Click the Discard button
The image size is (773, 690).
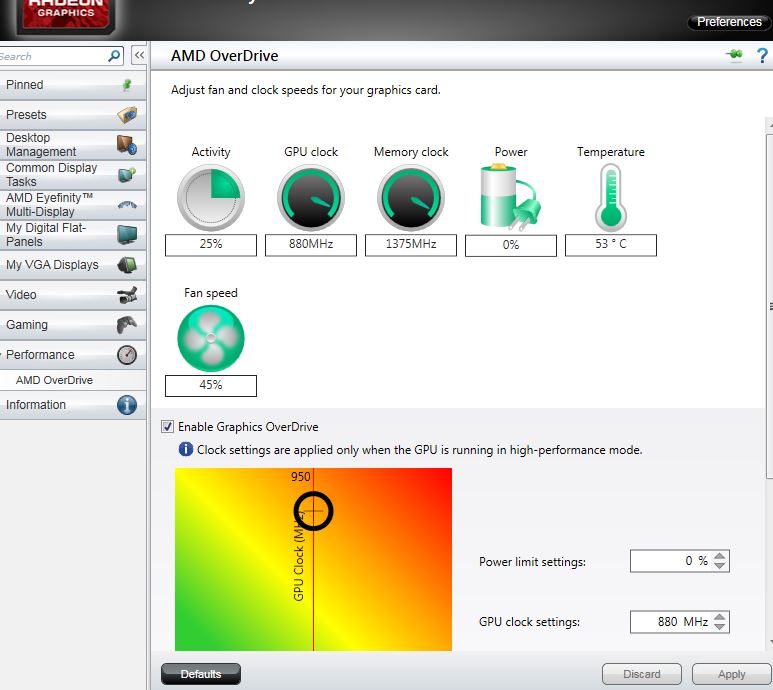(641, 674)
